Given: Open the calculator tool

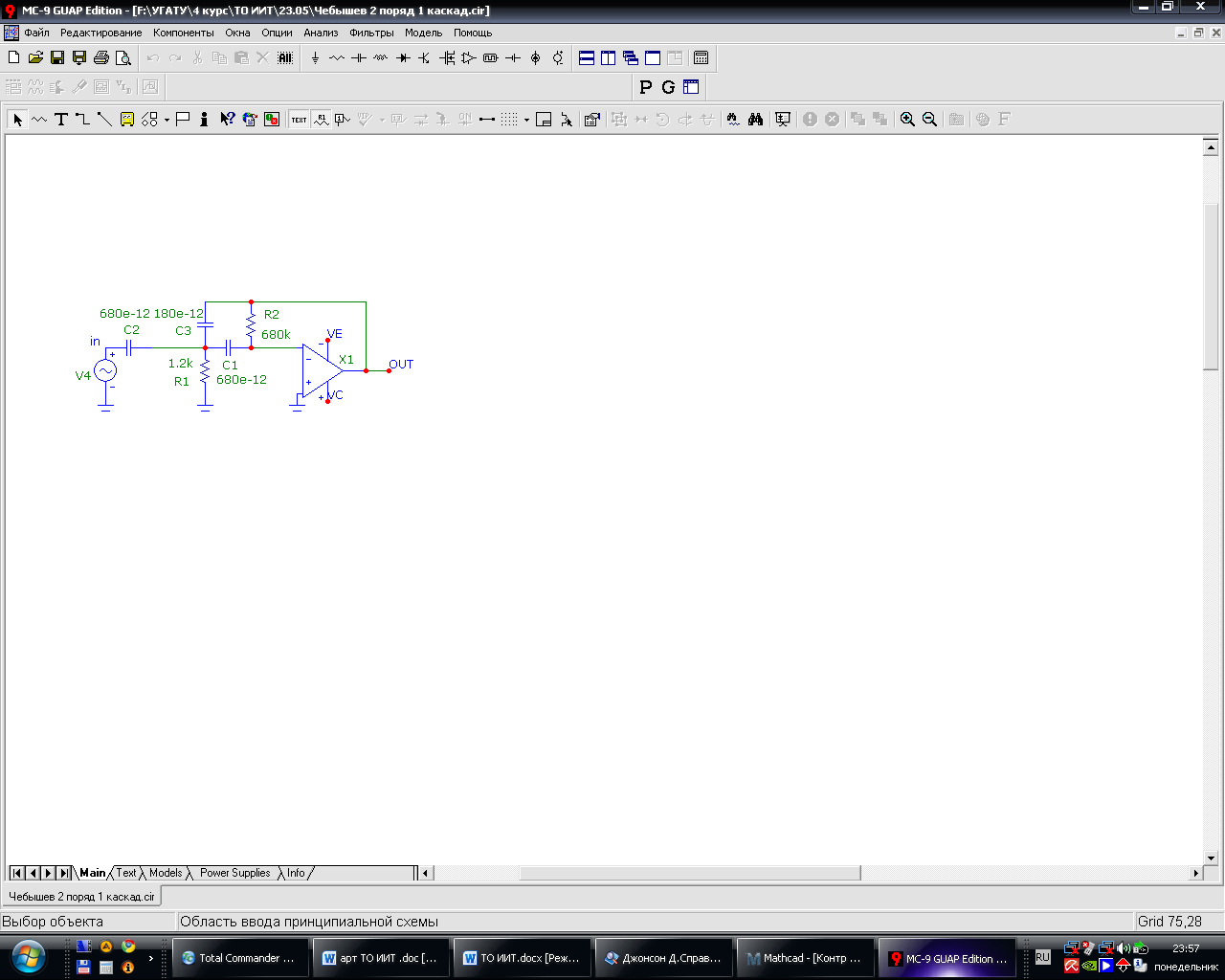Looking at the screenshot, I should pyautogui.click(x=702, y=57).
